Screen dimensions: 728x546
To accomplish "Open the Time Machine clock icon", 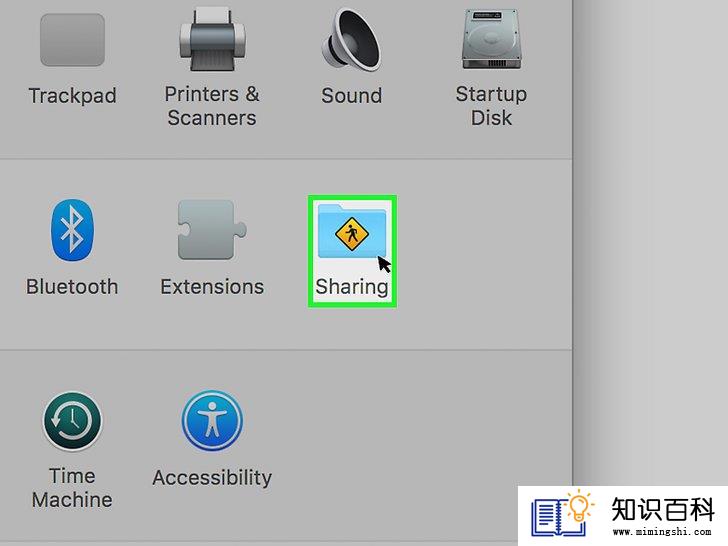I will [72, 421].
